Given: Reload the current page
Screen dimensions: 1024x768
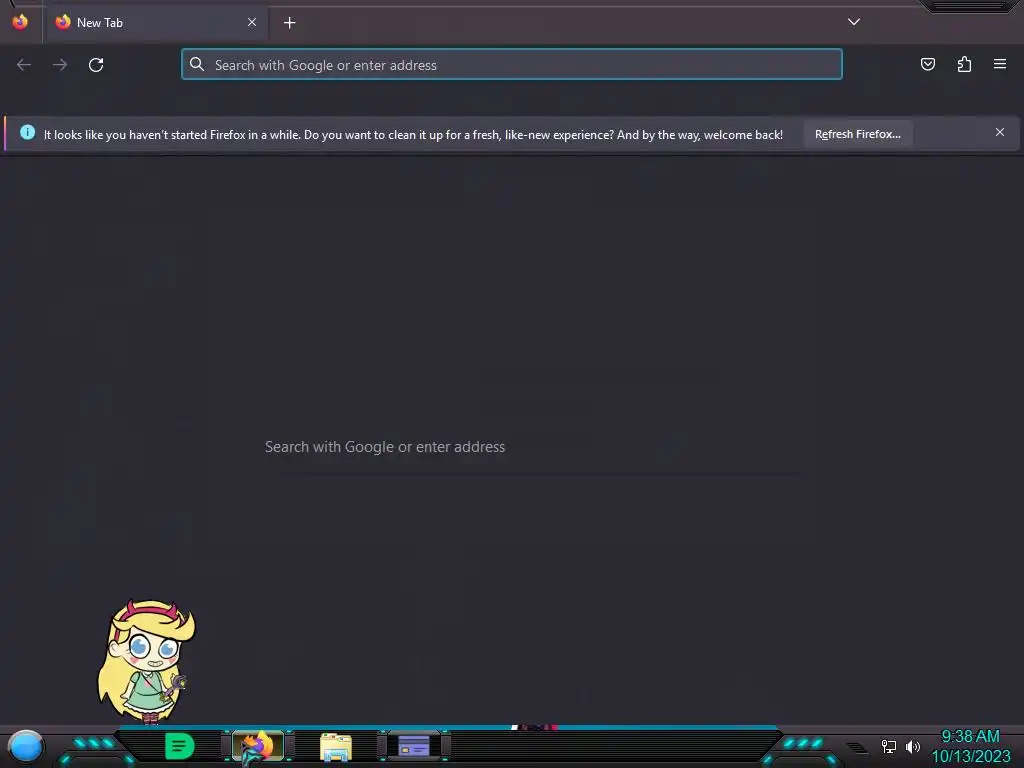Looking at the screenshot, I should (96, 65).
